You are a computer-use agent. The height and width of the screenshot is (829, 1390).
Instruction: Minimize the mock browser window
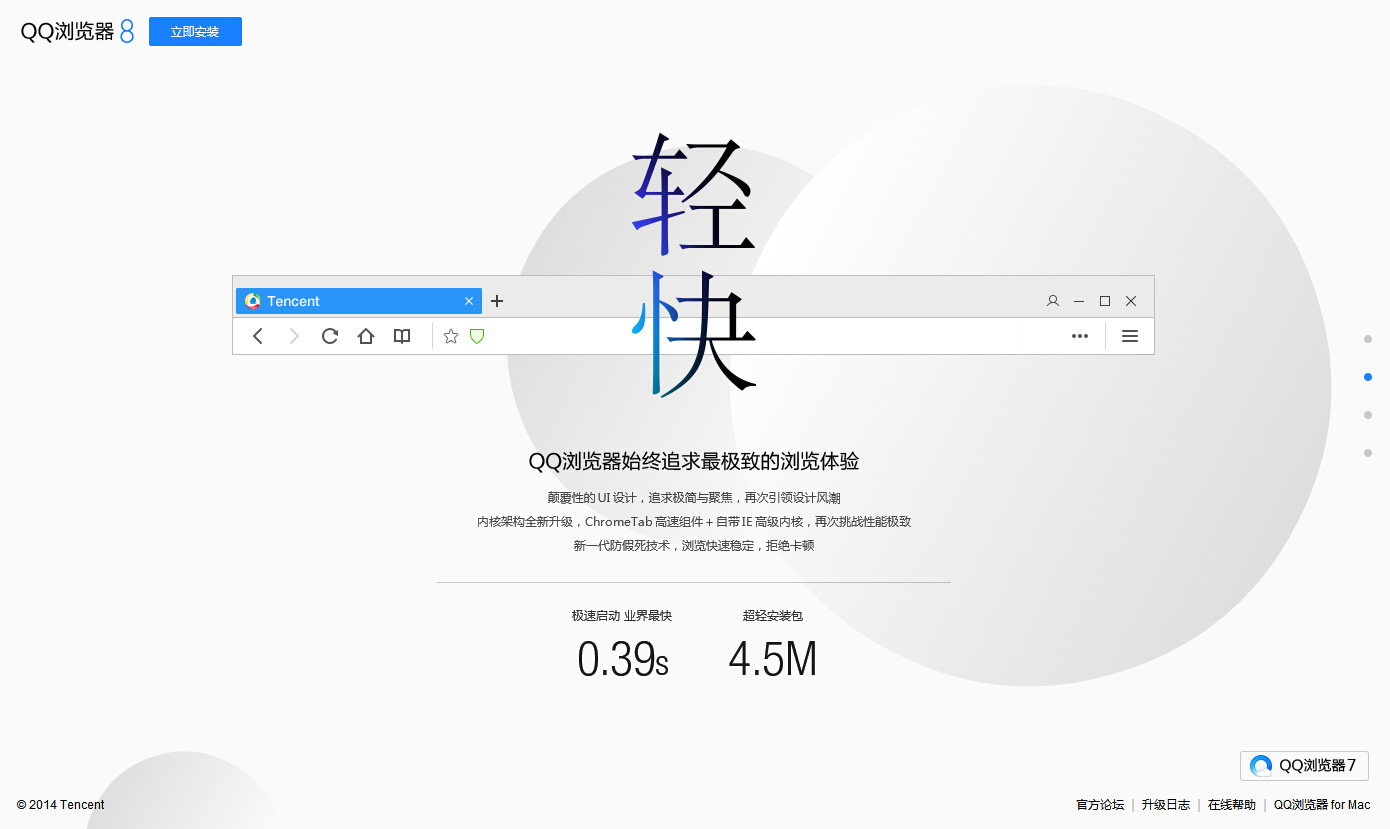click(1079, 301)
